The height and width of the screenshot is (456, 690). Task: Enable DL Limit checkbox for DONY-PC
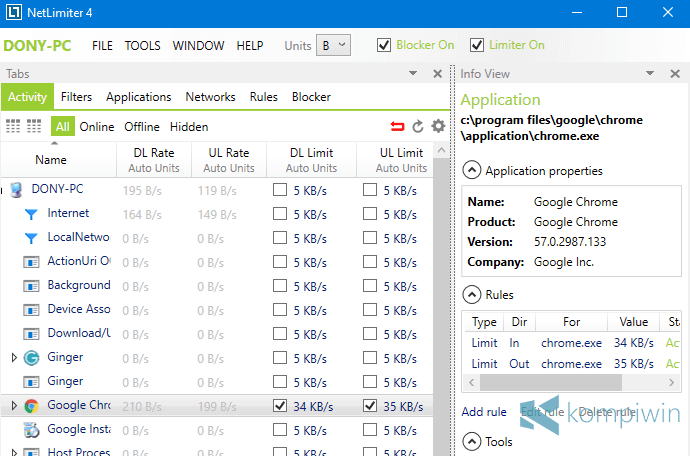click(280, 190)
